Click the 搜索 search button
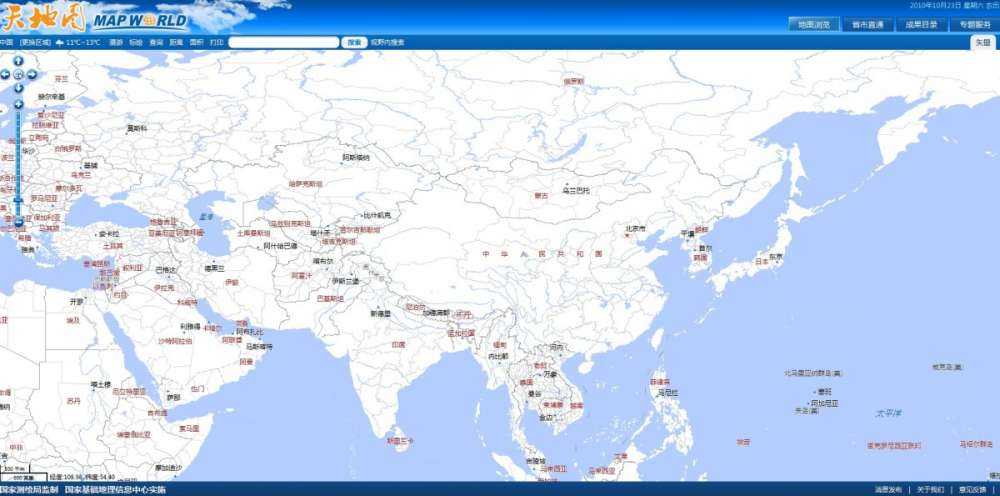1000x496 pixels. coord(354,43)
